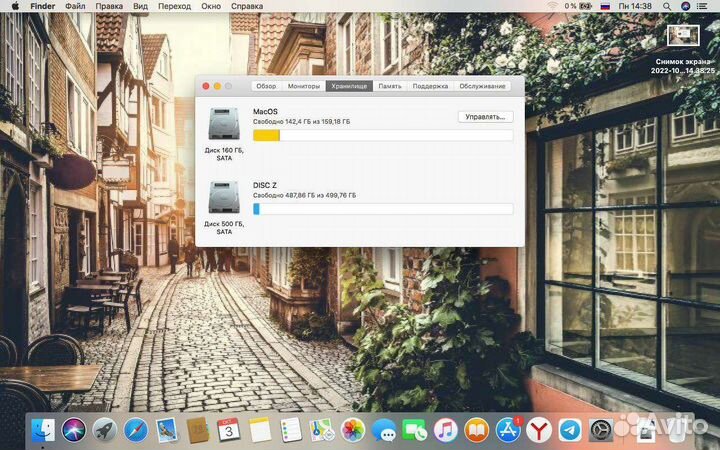This screenshot has height=450, width=720.
Task: Open Notes yellow notepad icon in dock
Action: (260, 430)
